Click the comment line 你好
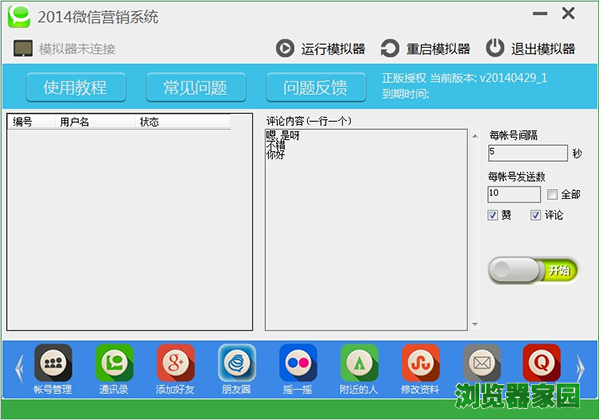Image resolution: width=599 pixels, height=420 pixels. point(275,154)
